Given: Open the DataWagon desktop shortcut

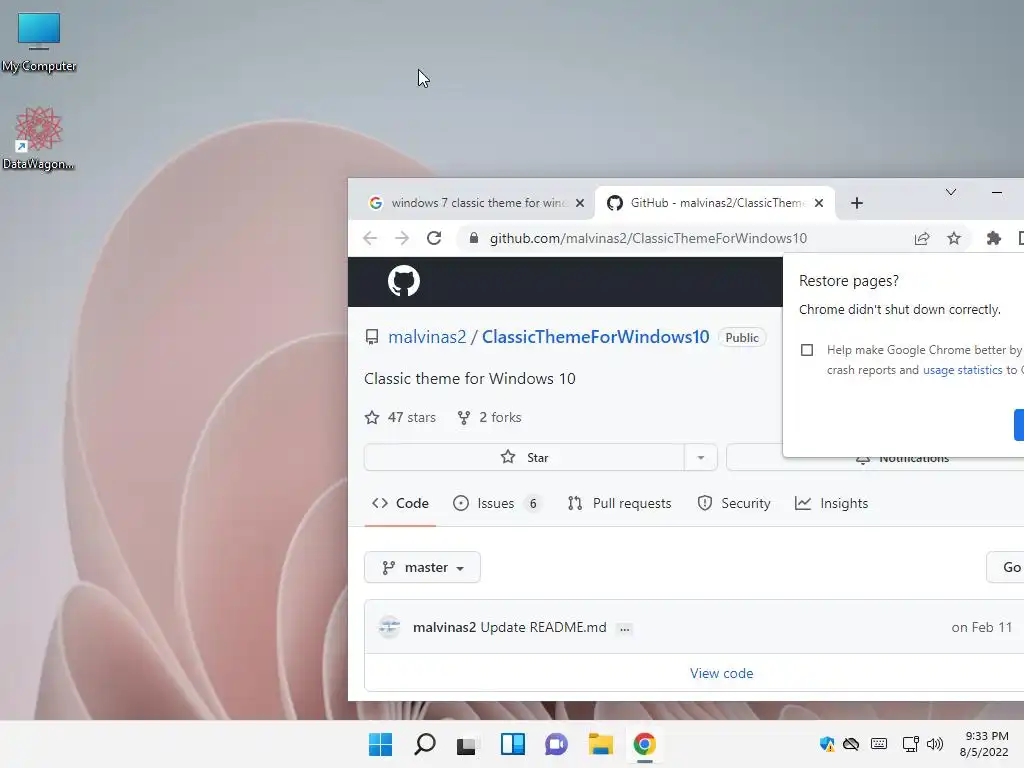Looking at the screenshot, I should point(39,139).
